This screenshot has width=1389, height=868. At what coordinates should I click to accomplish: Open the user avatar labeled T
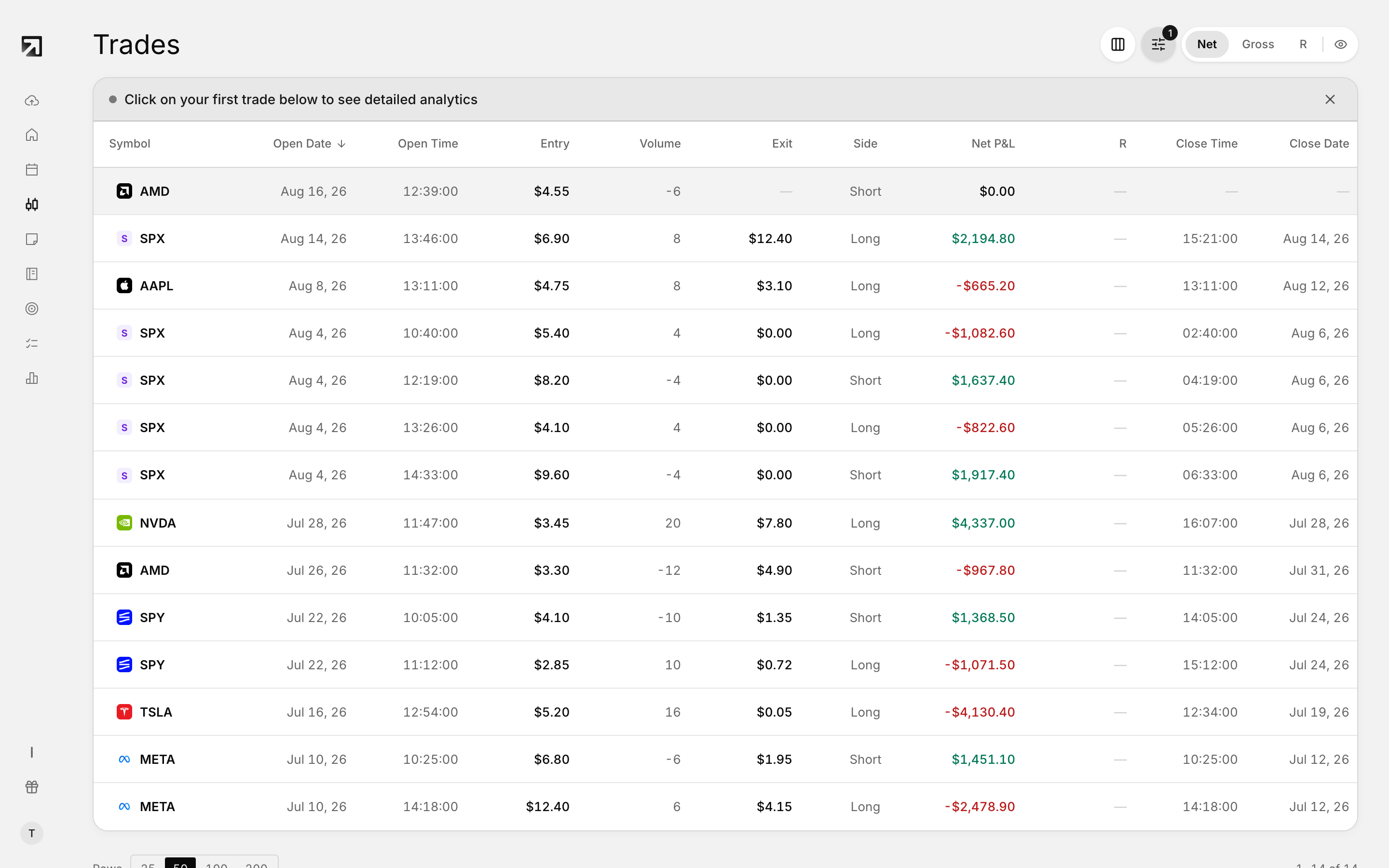click(x=31, y=833)
